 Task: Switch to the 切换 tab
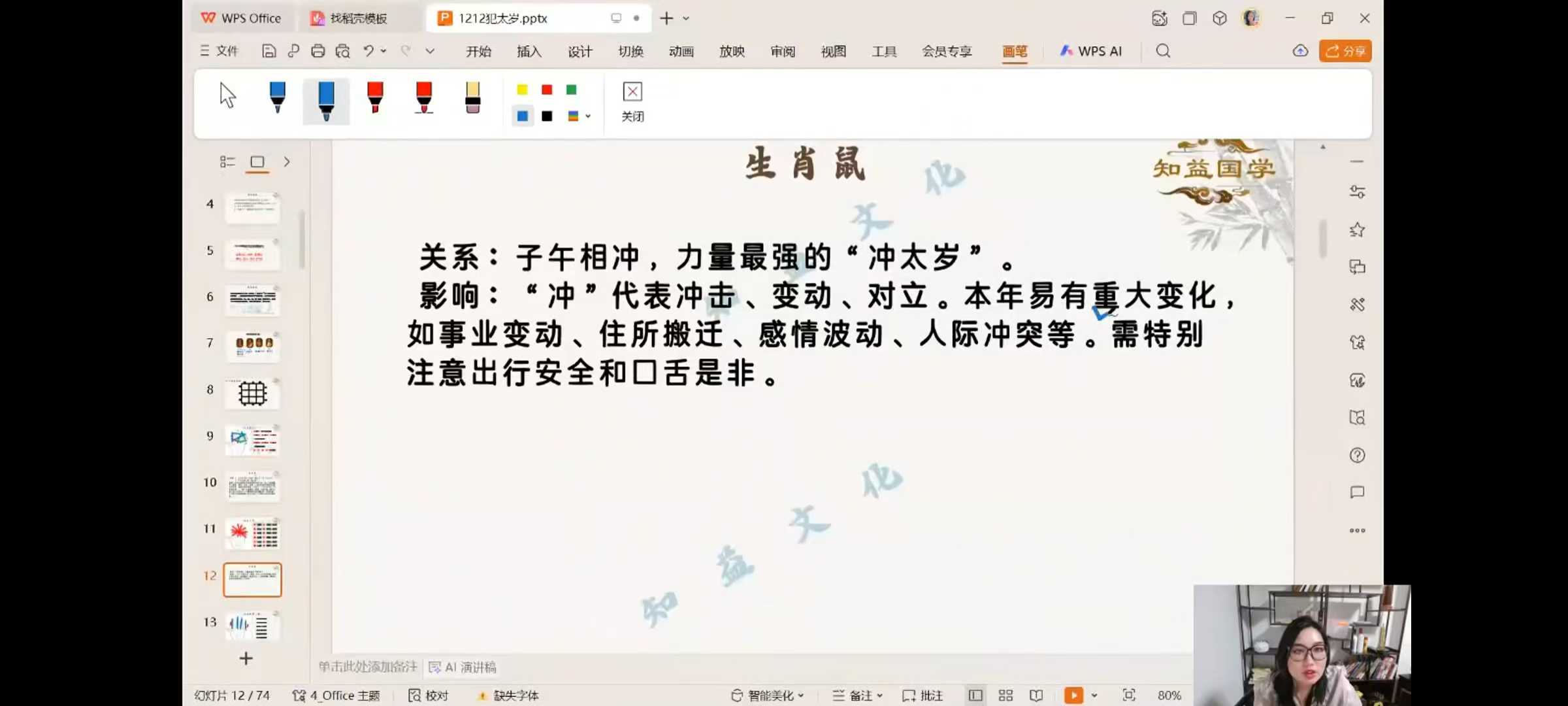click(x=631, y=52)
